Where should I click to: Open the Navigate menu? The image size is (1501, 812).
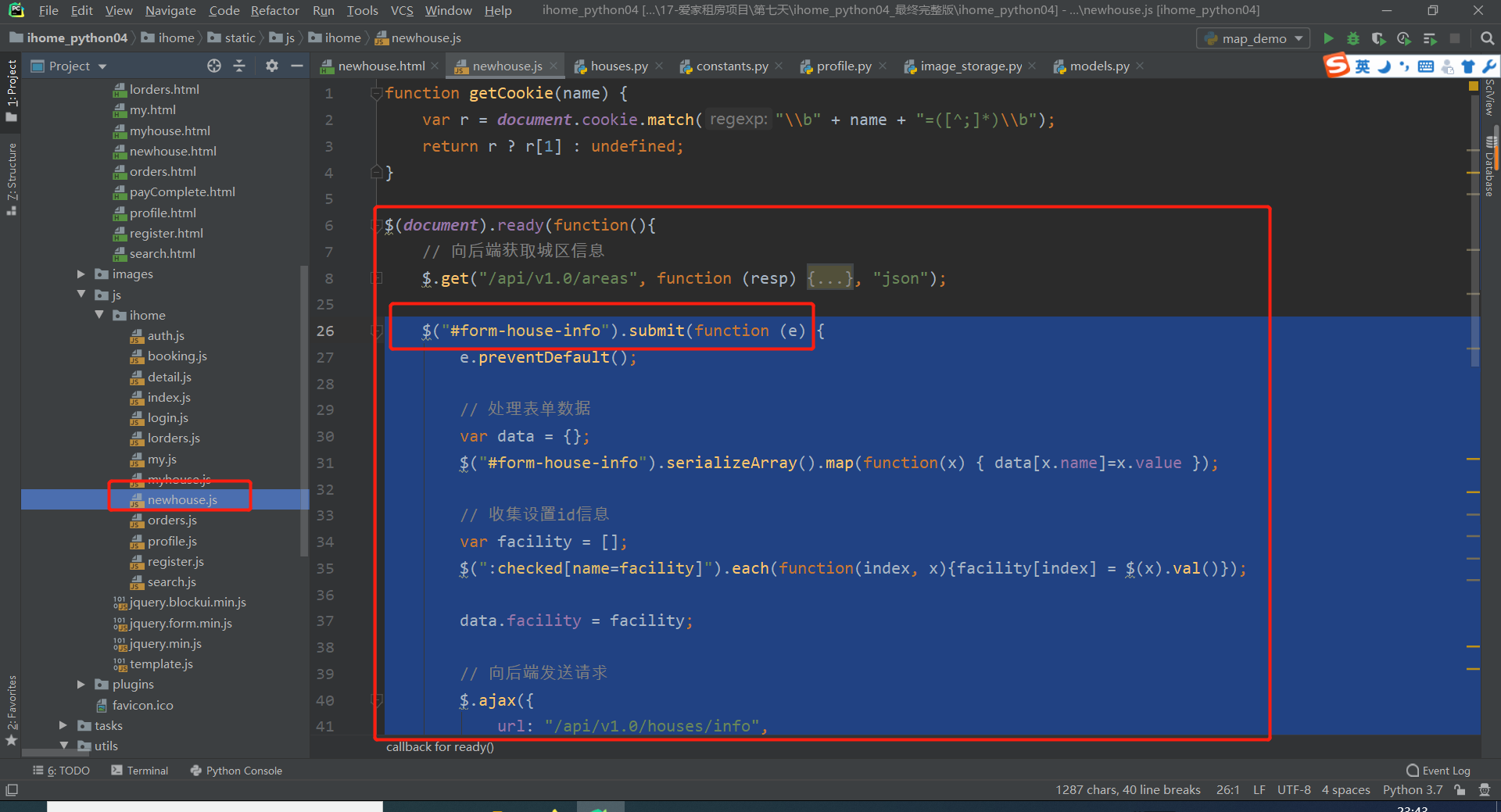coord(170,10)
